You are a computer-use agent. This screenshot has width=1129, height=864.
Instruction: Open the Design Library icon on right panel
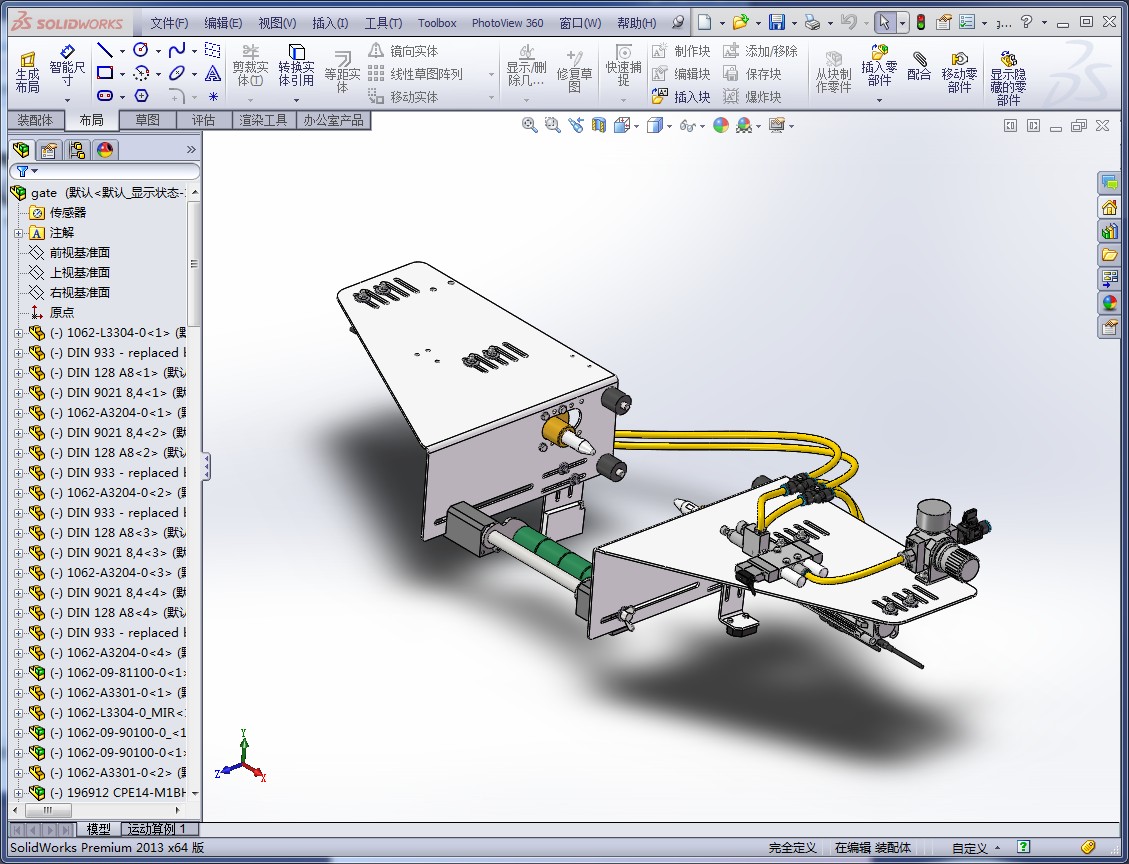coord(1110,230)
